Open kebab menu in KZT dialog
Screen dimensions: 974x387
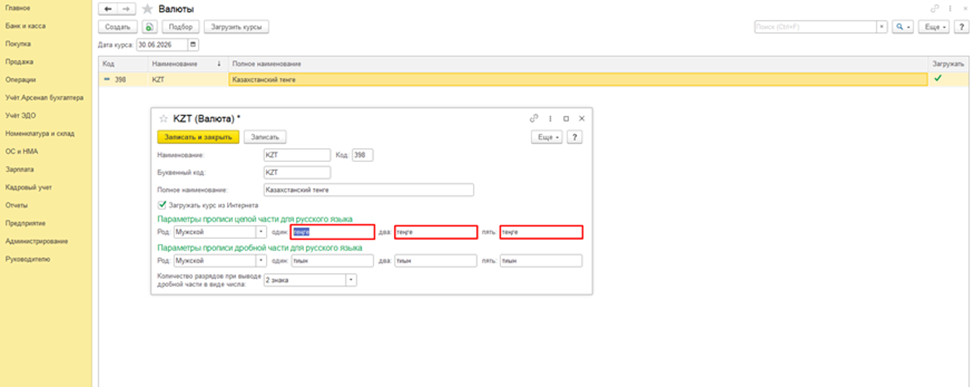[550, 118]
